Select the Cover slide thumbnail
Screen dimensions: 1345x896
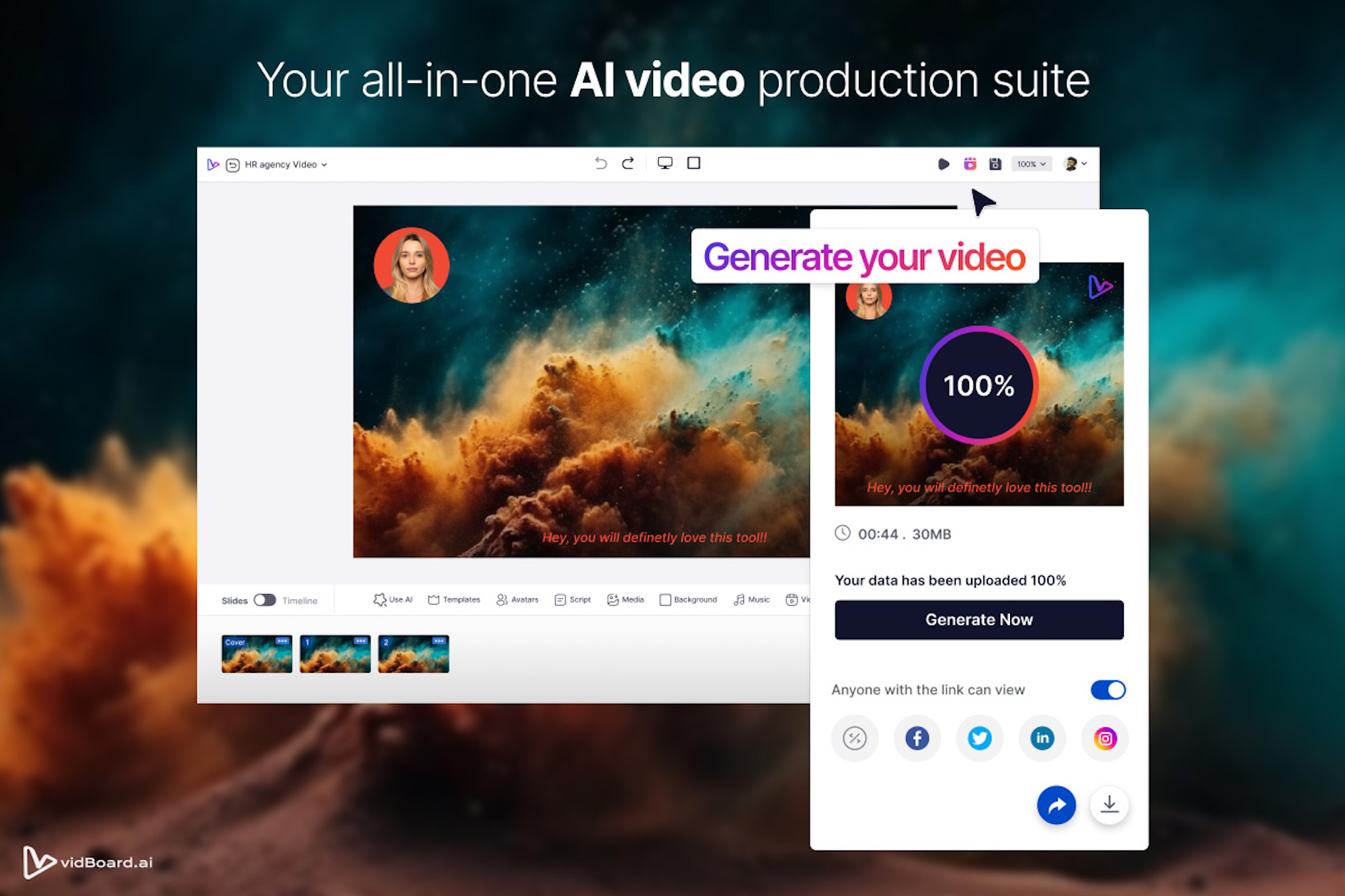257,654
